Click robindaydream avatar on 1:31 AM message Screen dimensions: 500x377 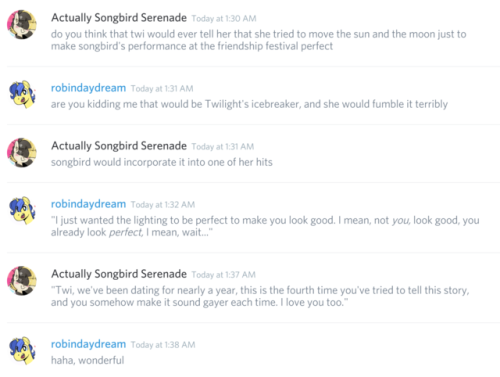[x=22, y=95]
